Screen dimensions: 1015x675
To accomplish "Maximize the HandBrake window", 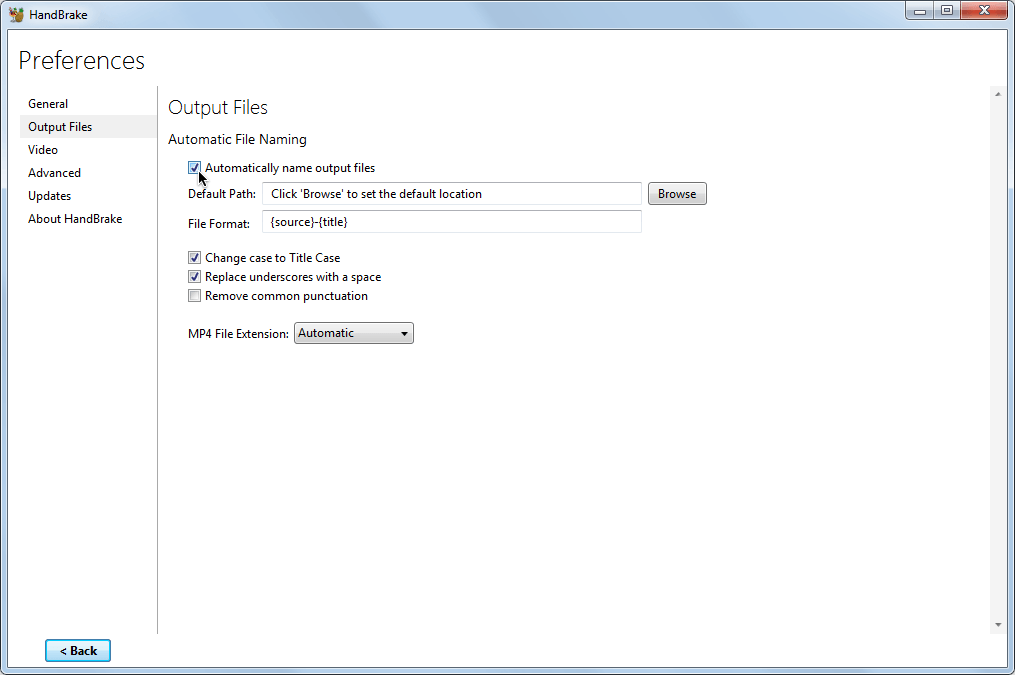I will tap(946, 10).
